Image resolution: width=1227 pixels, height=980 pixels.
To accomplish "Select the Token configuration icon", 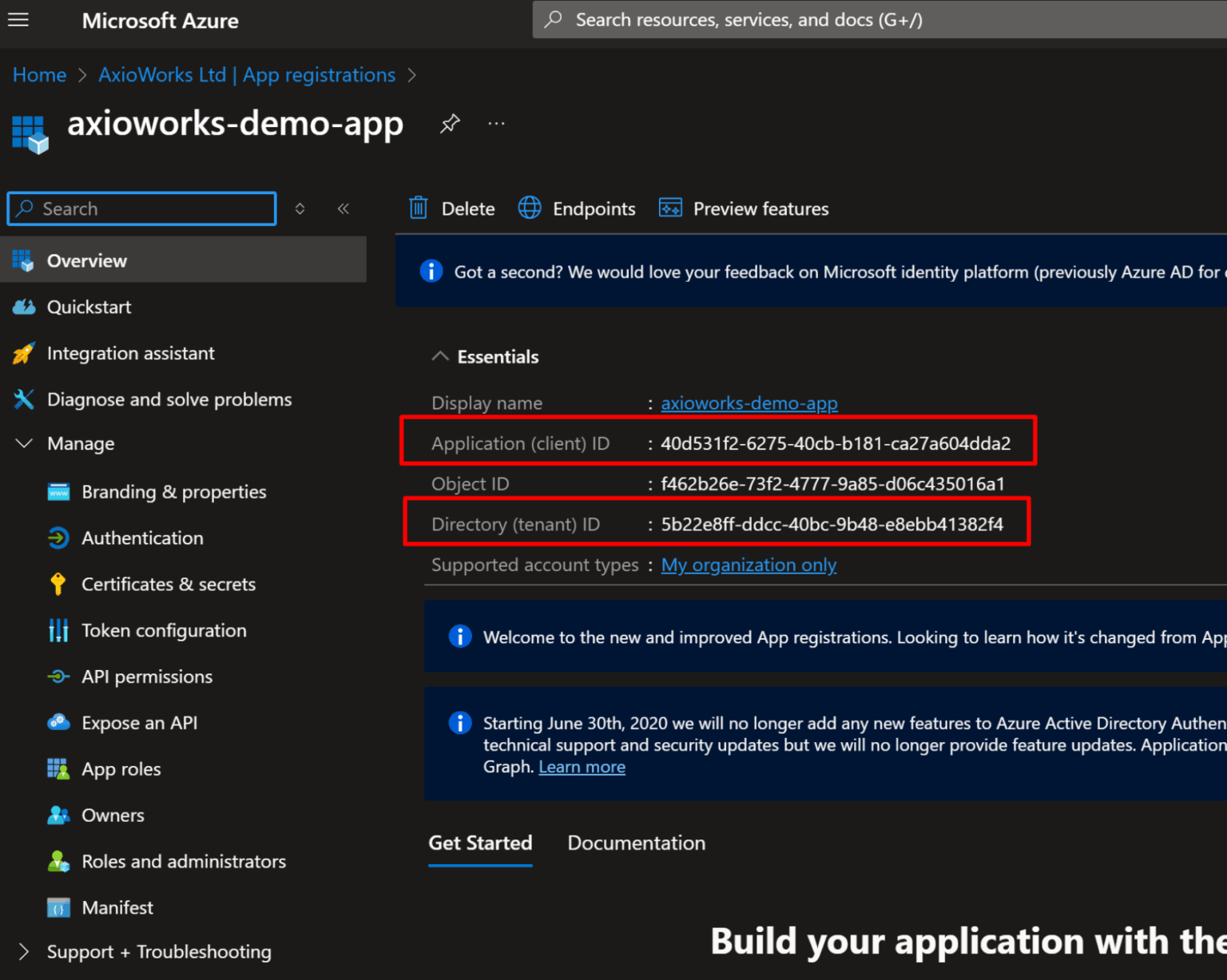I will (58, 630).
